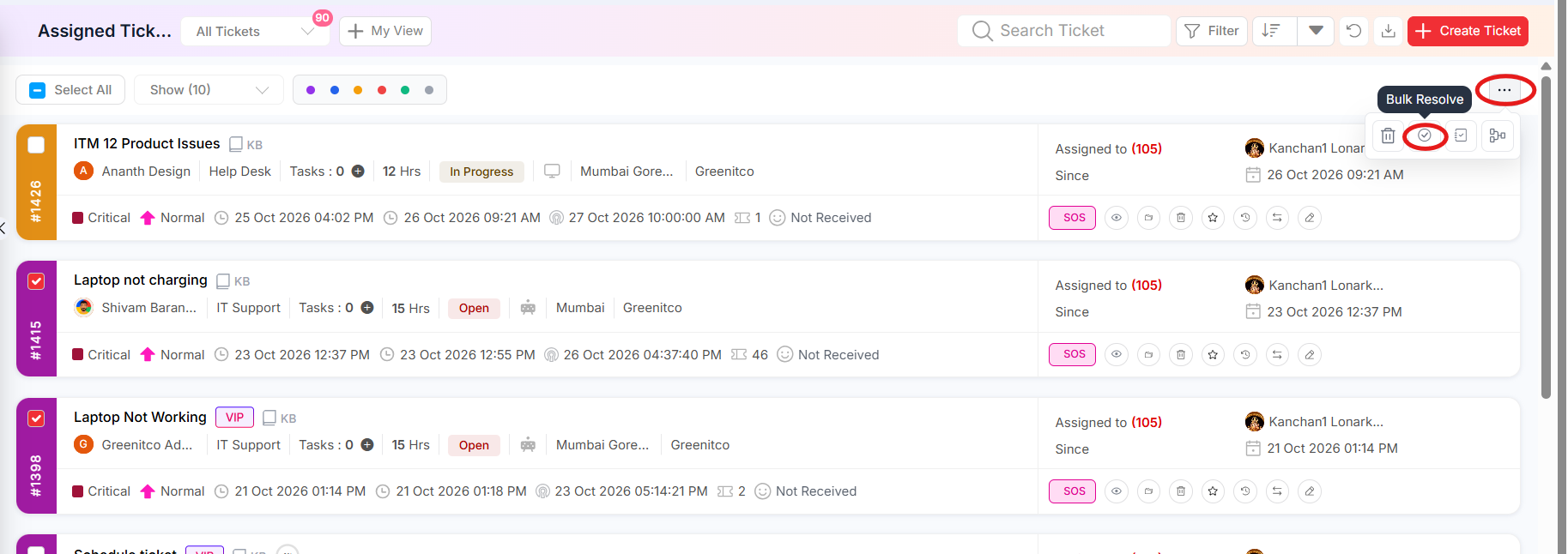Screen dimensions: 1568x554
Task: Select the red status color dot
Action: coord(382,90)
